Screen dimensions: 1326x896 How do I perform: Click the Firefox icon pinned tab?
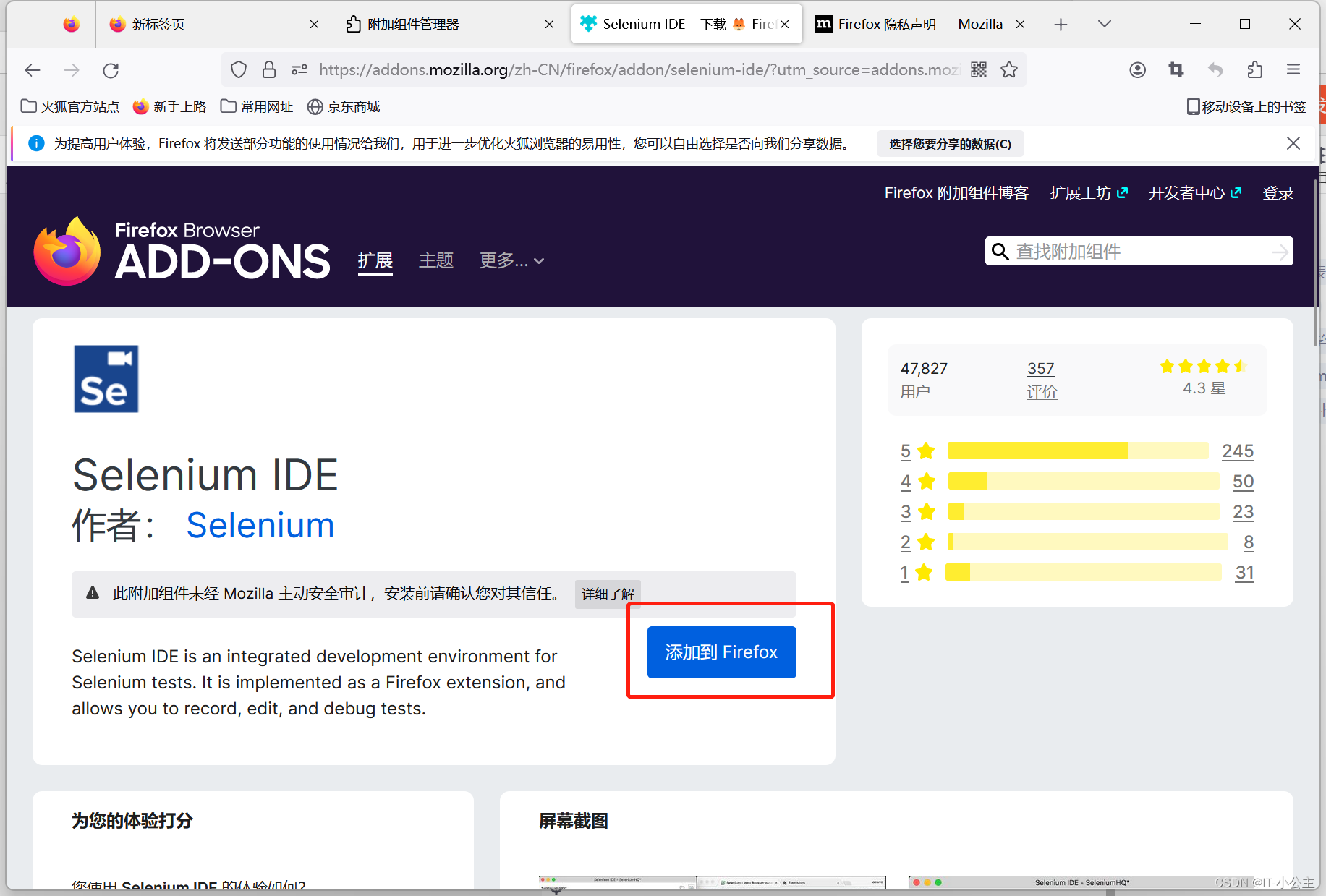[71, 24]
